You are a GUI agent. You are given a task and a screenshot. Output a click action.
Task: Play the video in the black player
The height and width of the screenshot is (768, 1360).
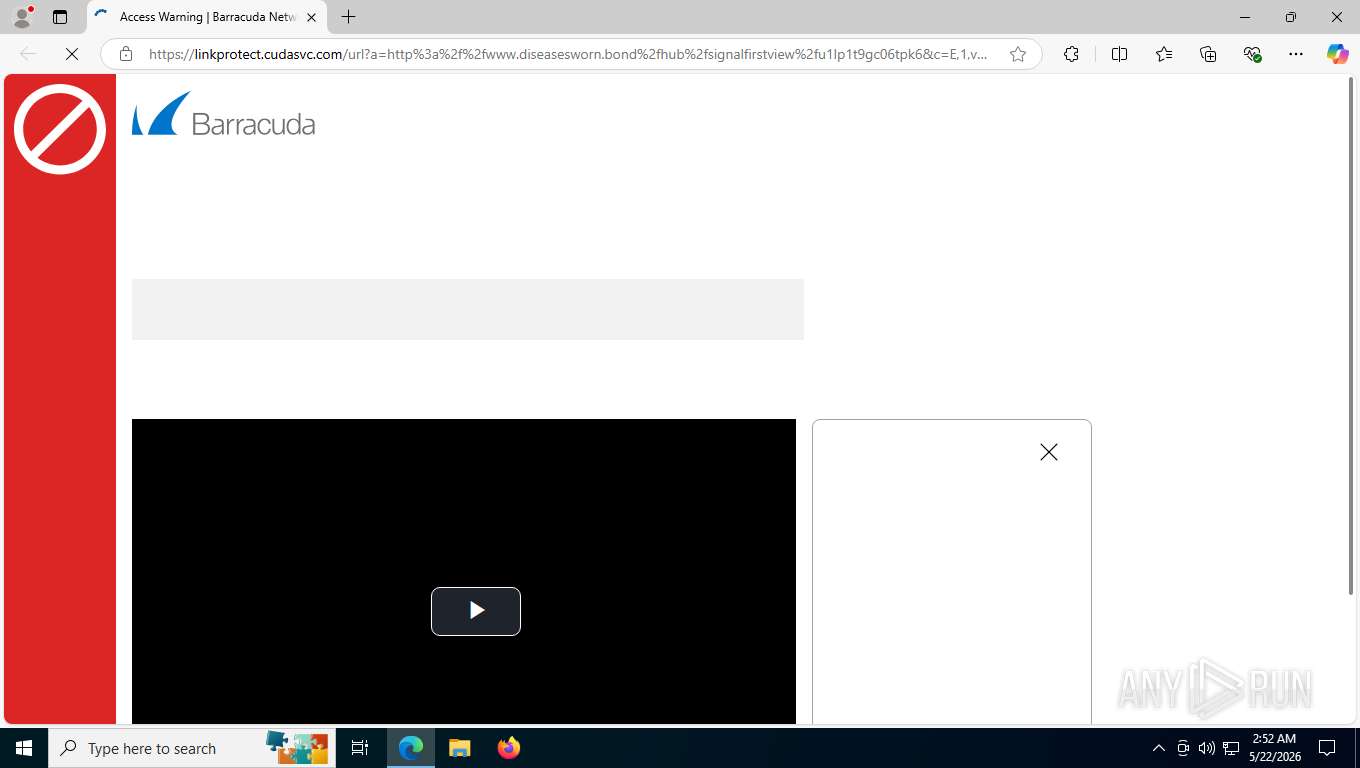pos(476,611)
